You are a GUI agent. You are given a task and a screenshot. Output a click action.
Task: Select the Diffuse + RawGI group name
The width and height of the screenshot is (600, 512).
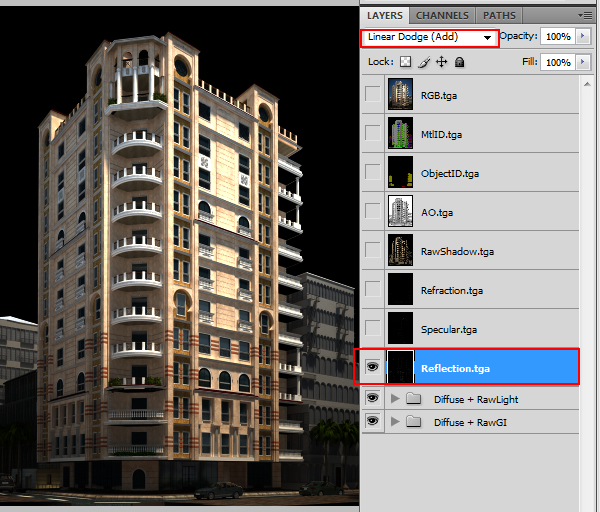click(470, 422)
